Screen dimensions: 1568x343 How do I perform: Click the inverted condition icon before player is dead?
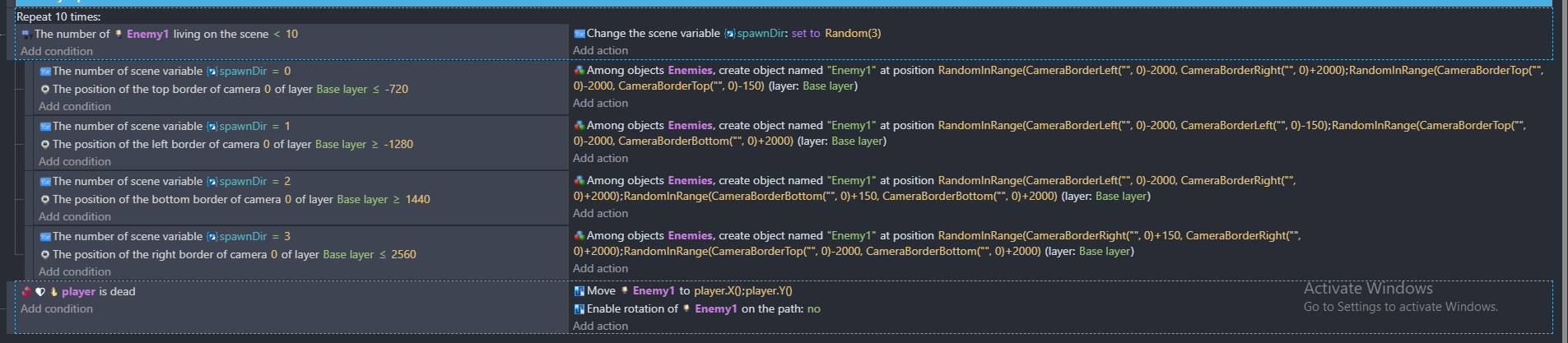[26, 292]
